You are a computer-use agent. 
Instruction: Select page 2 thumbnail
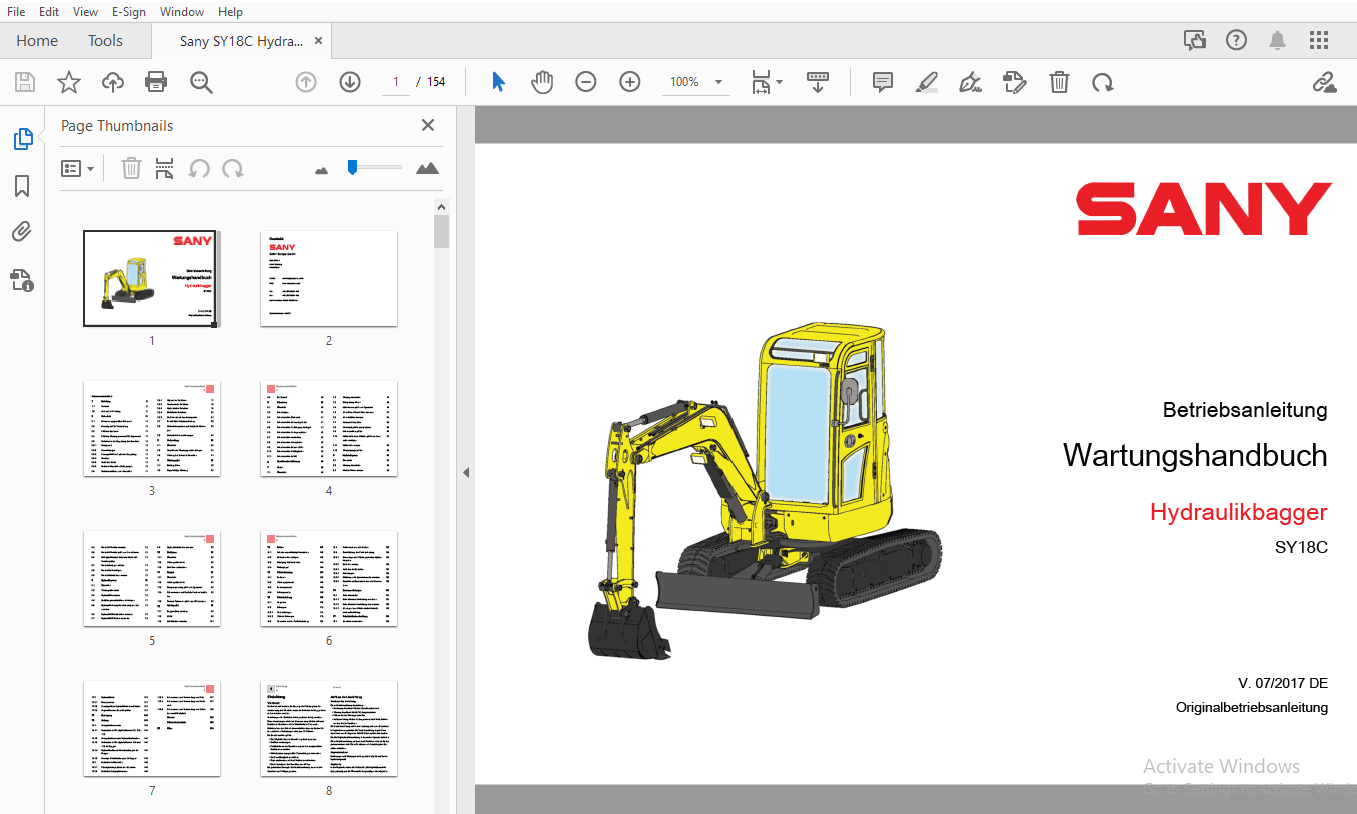pyautogui.click(x=329, y=279)
